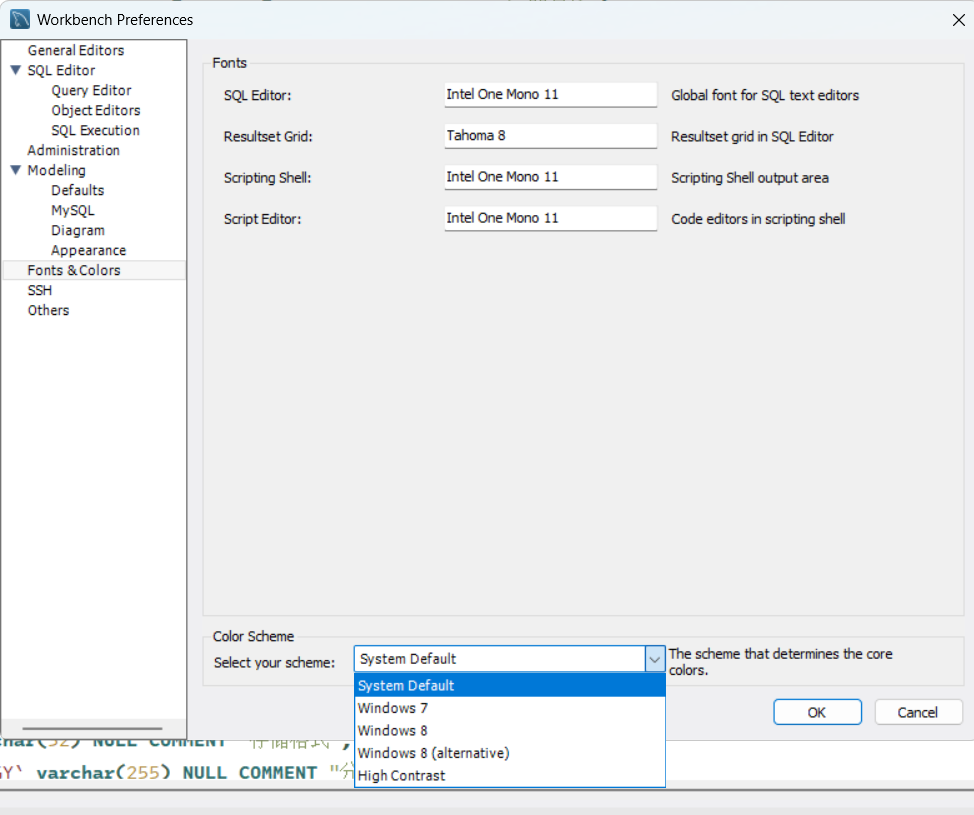The width and height of the screenshot is (974, 815).
Task: Go to Object Editors settings
Action: [95, 110]
